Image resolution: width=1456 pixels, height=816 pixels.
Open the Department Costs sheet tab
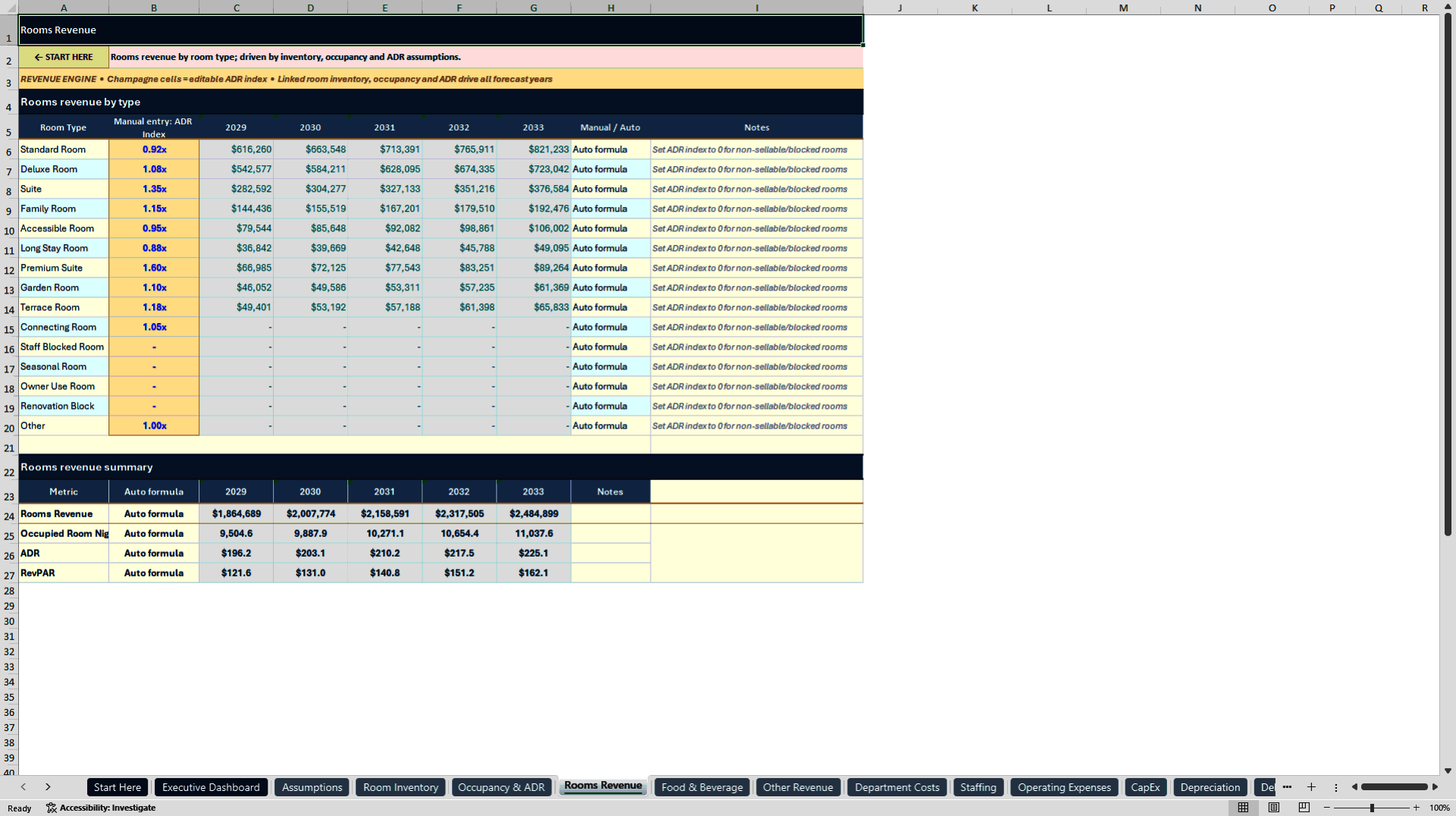click(x=897, y=787)
